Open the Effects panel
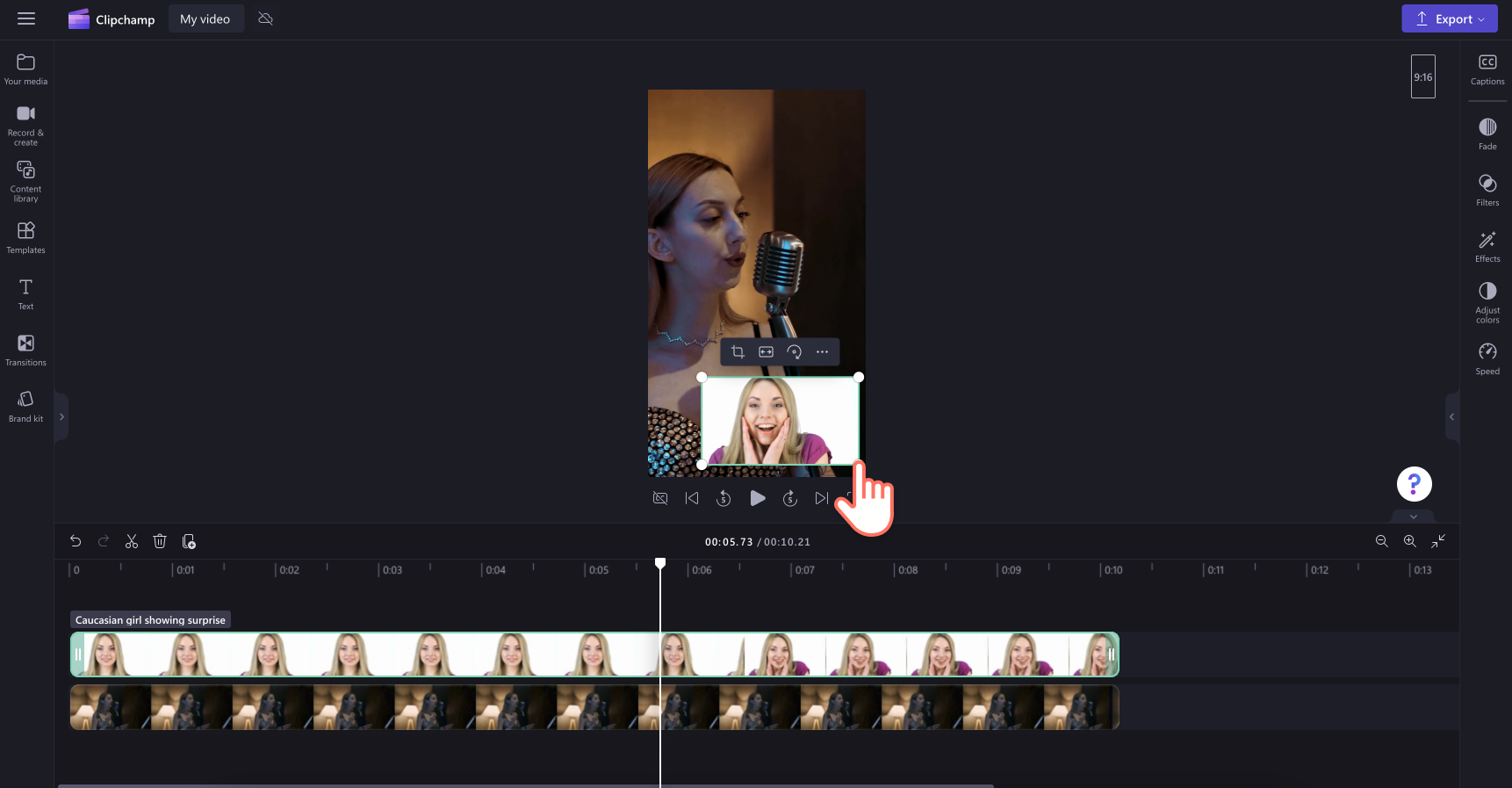The image size is (1512, 788). (x=1487, y=247)
